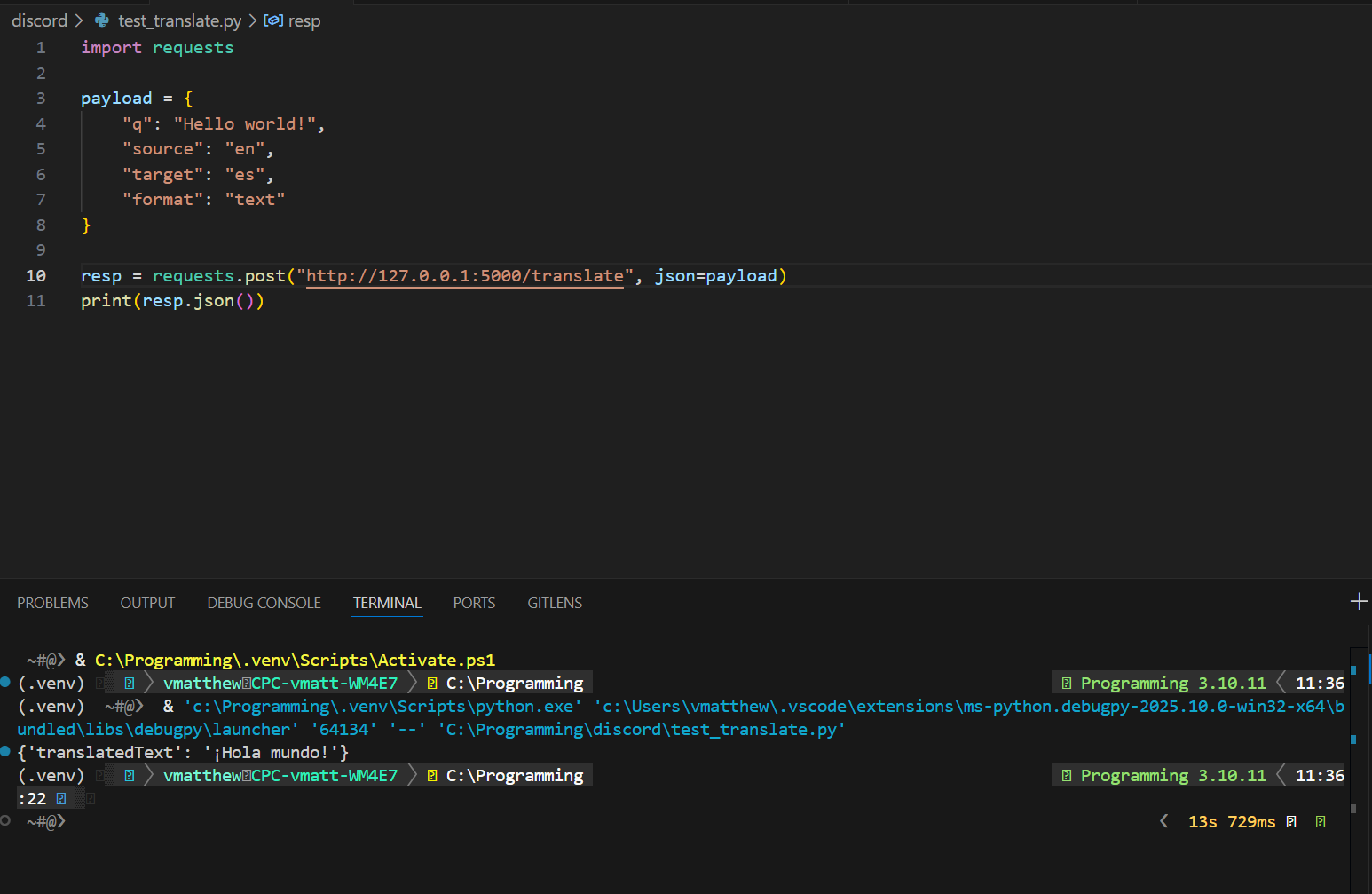Switch to the PROBLEMS tab
The image size is (1372, 894).
52,603
